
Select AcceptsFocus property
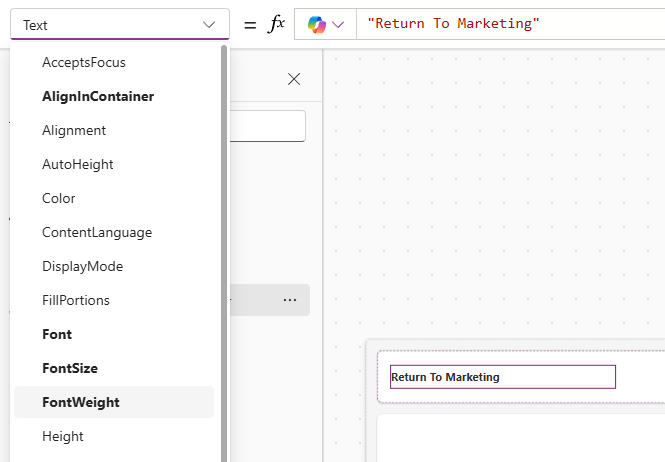point(84,62)
